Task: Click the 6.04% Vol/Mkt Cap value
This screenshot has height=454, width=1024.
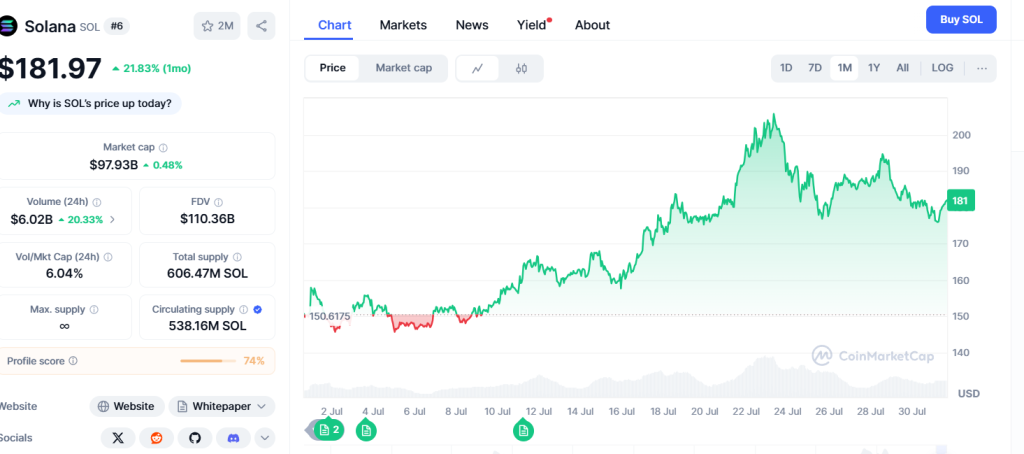Action: coord(64,273)
